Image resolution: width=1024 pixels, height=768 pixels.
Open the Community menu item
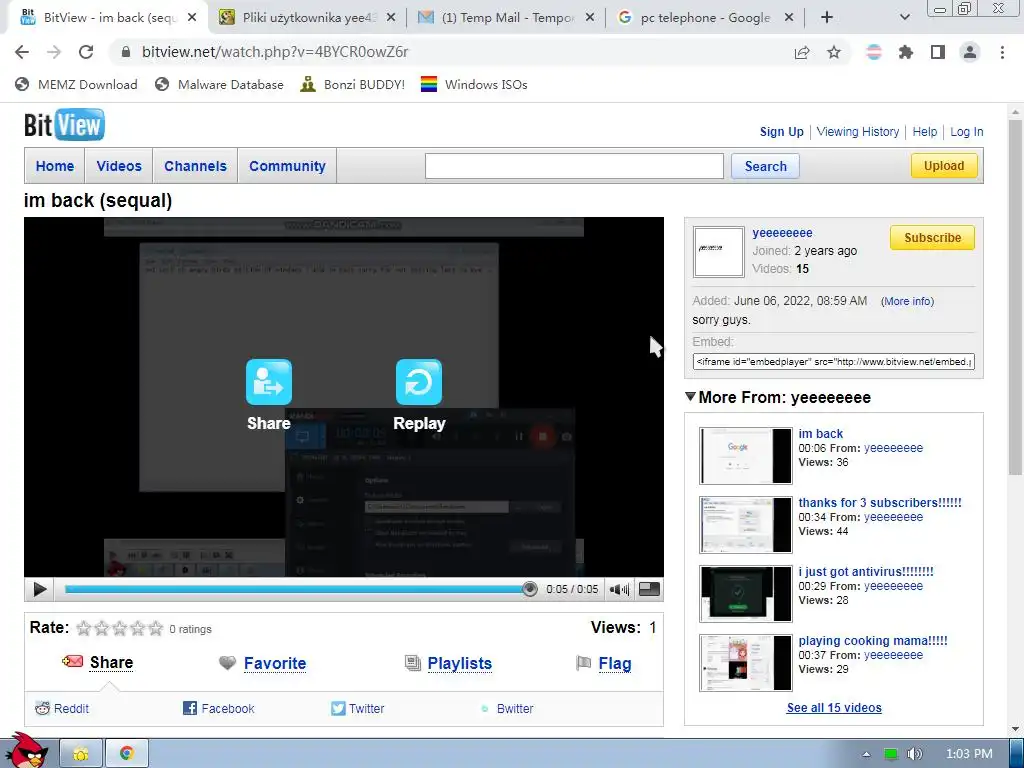click(287, 166)
